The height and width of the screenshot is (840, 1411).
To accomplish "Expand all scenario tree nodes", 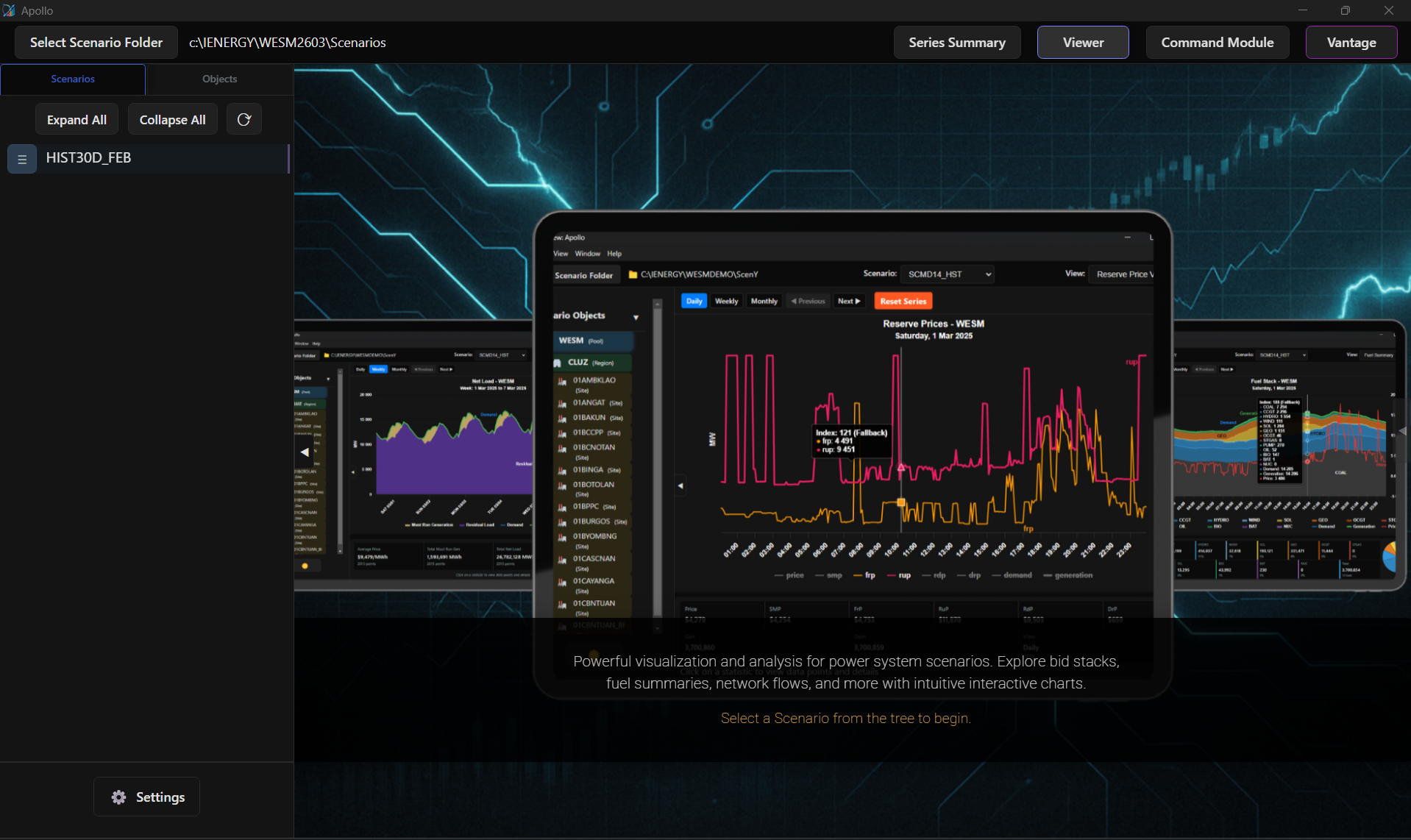I will click(77, 119).
